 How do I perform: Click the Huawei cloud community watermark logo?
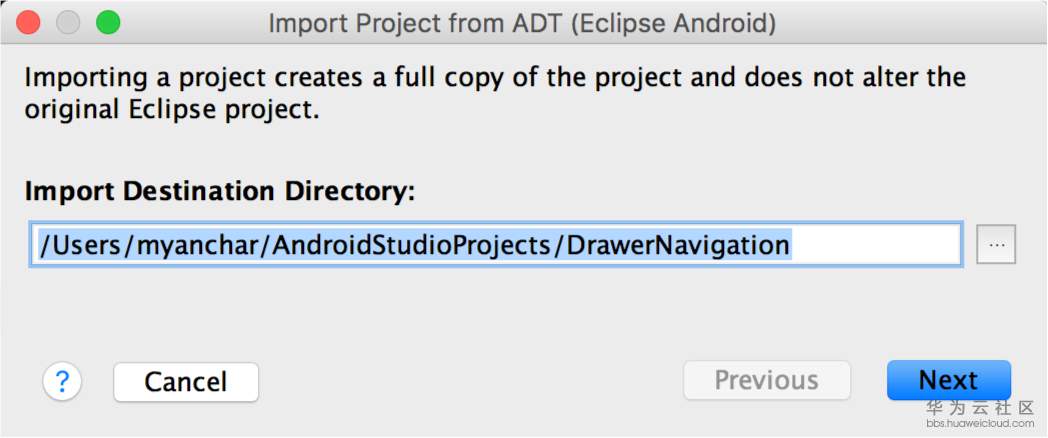979,408
